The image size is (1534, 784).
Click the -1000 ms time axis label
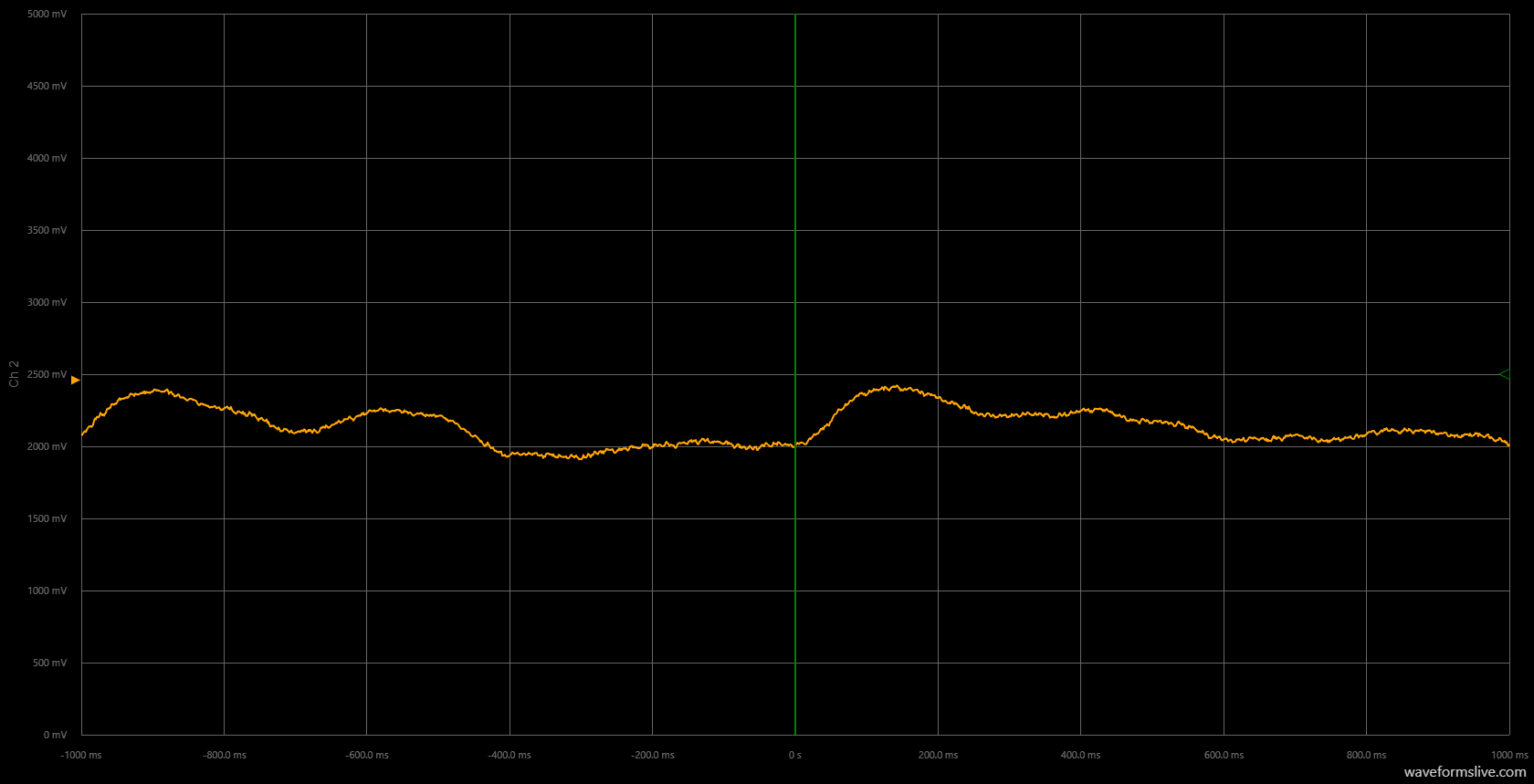tap(81, 755)
